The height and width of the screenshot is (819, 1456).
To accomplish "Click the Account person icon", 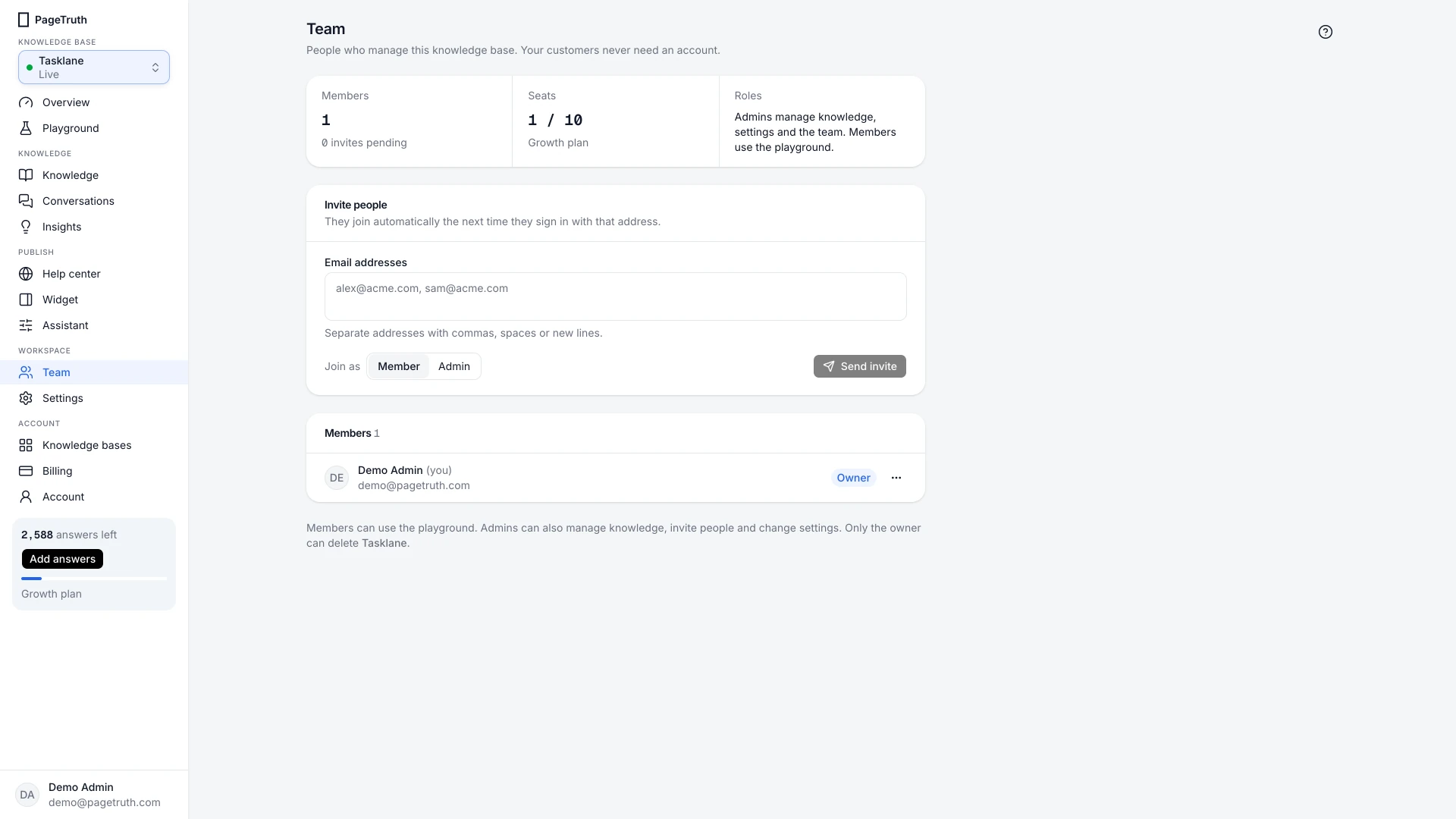I will pyautogui.click(x=26, y=497).
